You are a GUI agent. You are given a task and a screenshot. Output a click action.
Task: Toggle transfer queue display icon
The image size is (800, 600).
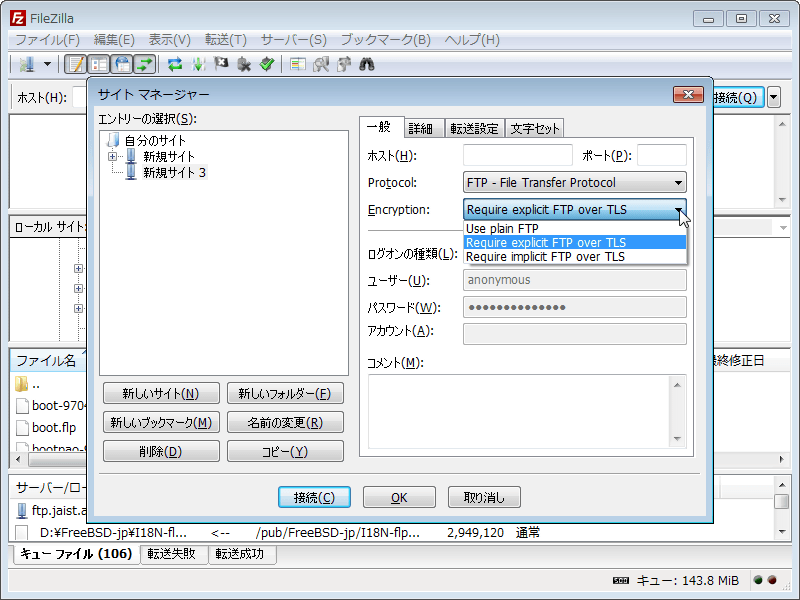click(x=145, y=64)
